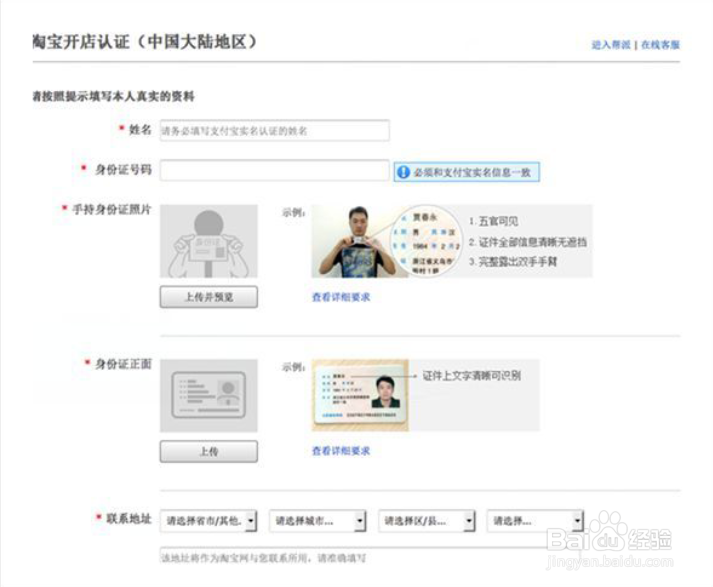Image resolution: width=713 pixels, height=587 pixels.
Task: Click the hand-held ID photo placeholder thumbnail
Action: [x=209, y=241]
